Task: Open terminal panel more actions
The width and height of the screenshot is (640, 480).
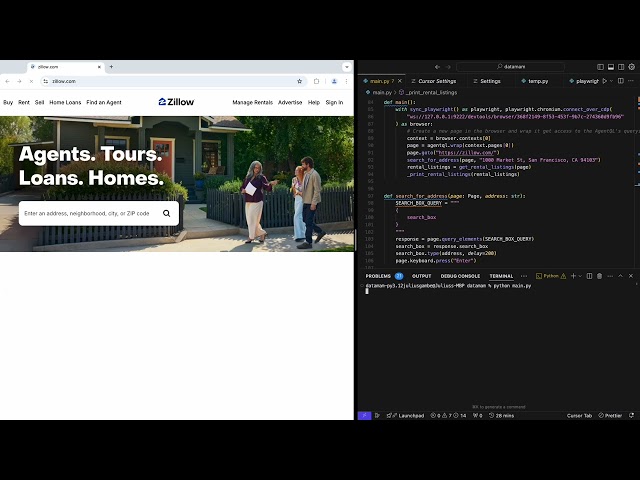Action: tap(610, 276)
